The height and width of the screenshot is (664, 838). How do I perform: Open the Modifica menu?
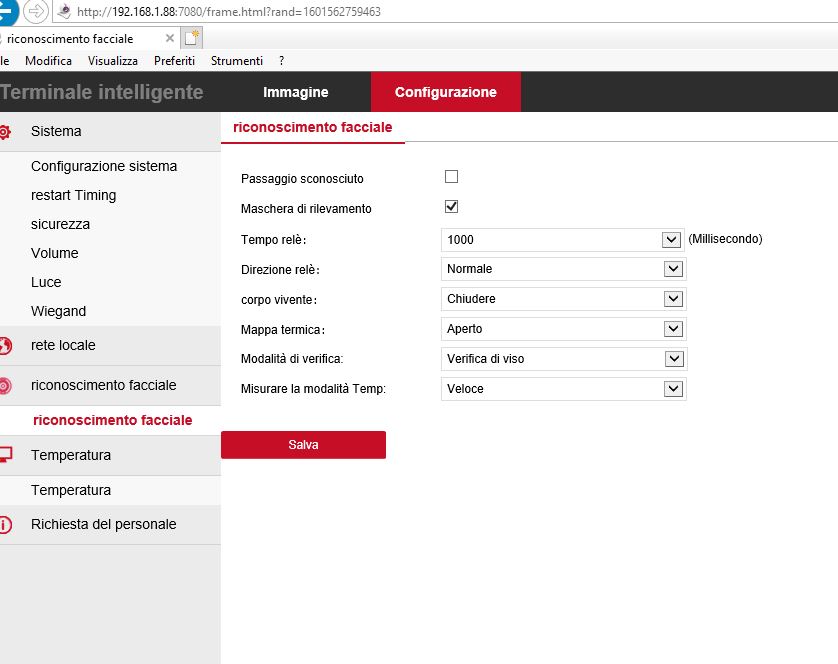[48, 61]
